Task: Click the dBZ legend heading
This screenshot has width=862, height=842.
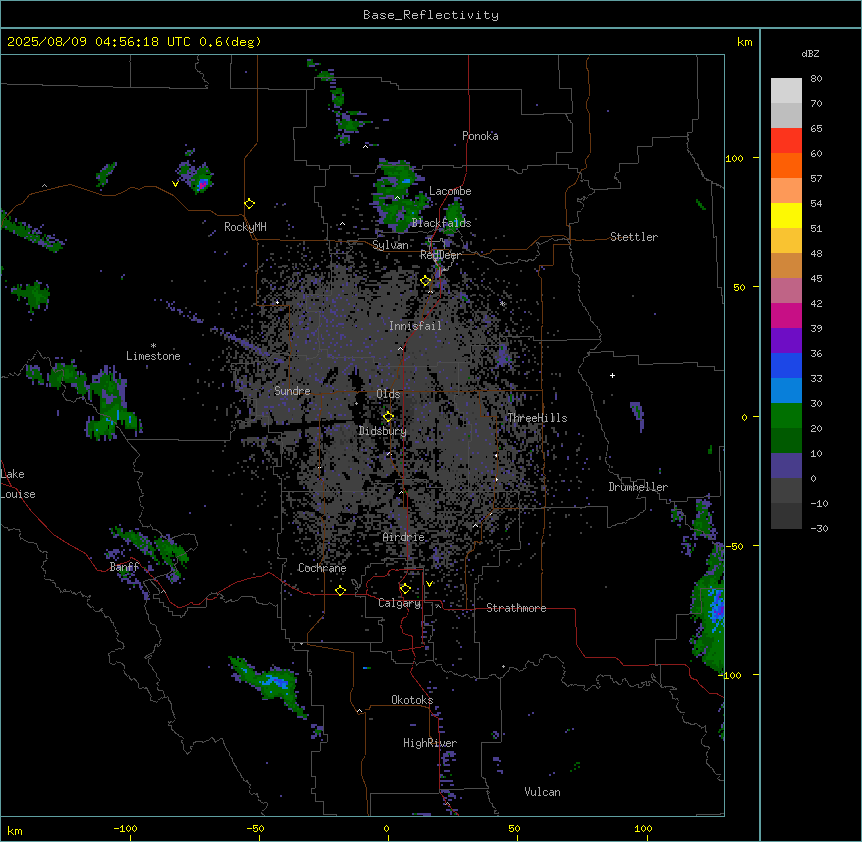Action: tap(810, 54)
